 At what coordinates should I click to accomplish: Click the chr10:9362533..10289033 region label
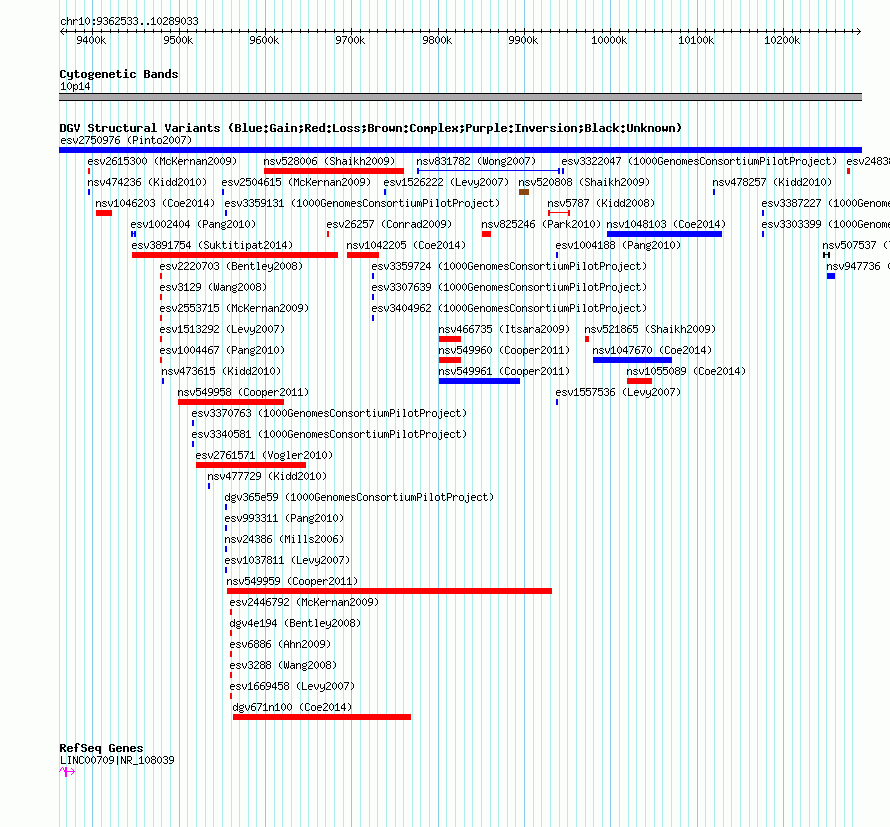[x=129, y=22]
